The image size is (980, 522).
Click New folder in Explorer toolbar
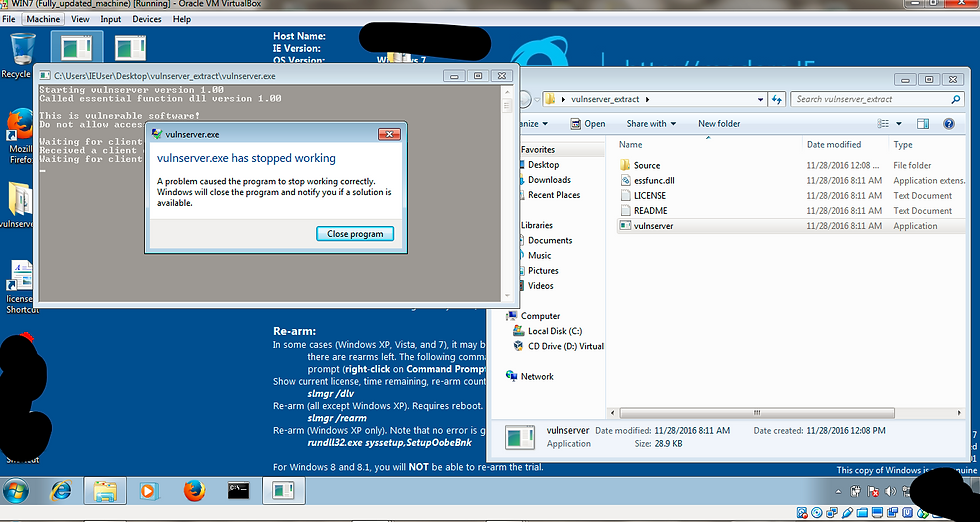click(719, 124)
